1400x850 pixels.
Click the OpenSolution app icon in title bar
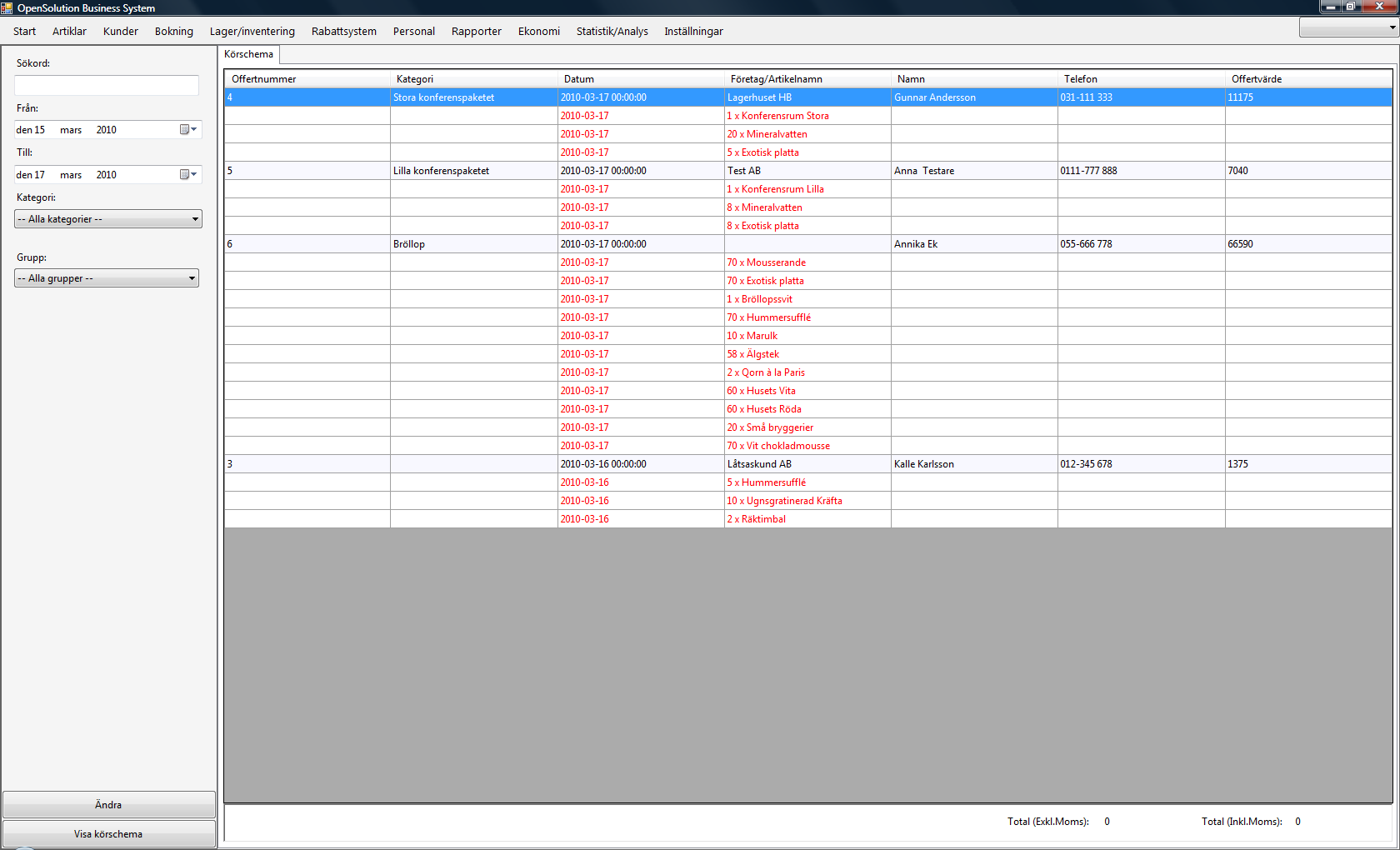7,7
